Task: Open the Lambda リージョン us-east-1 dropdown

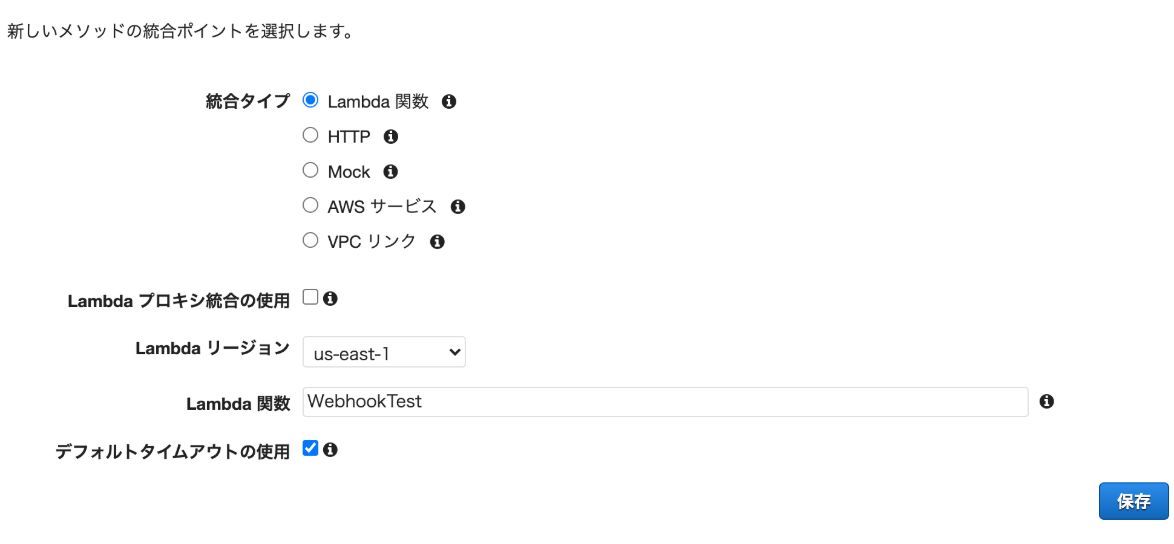Action: tap(384, 352)
